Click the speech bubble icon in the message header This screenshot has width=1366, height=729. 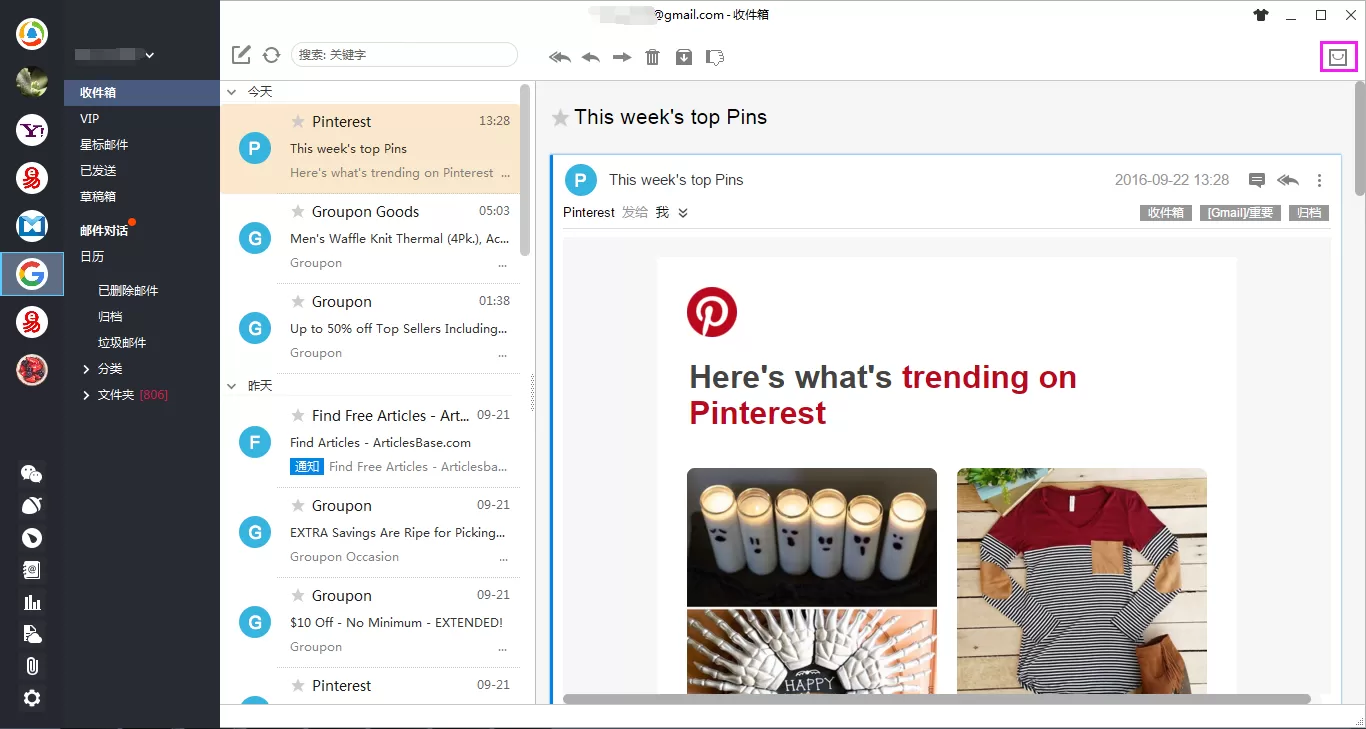click(1257, 180)
